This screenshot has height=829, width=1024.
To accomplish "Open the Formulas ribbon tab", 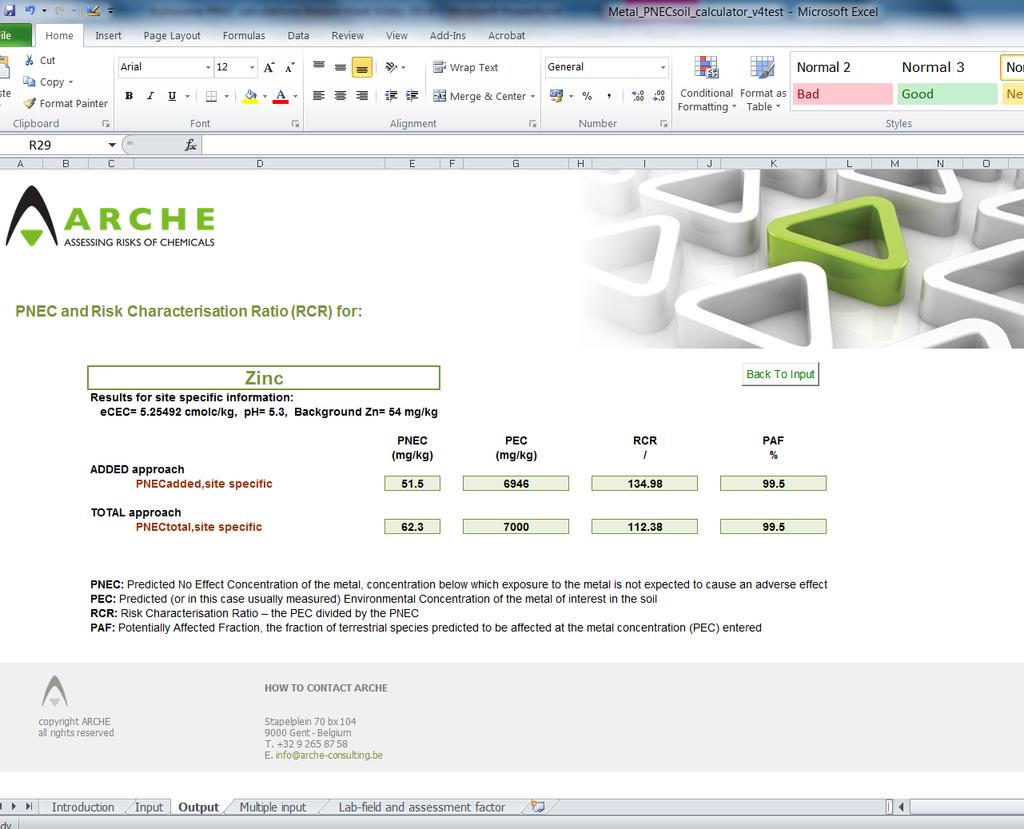I will (x=244, y=35).
